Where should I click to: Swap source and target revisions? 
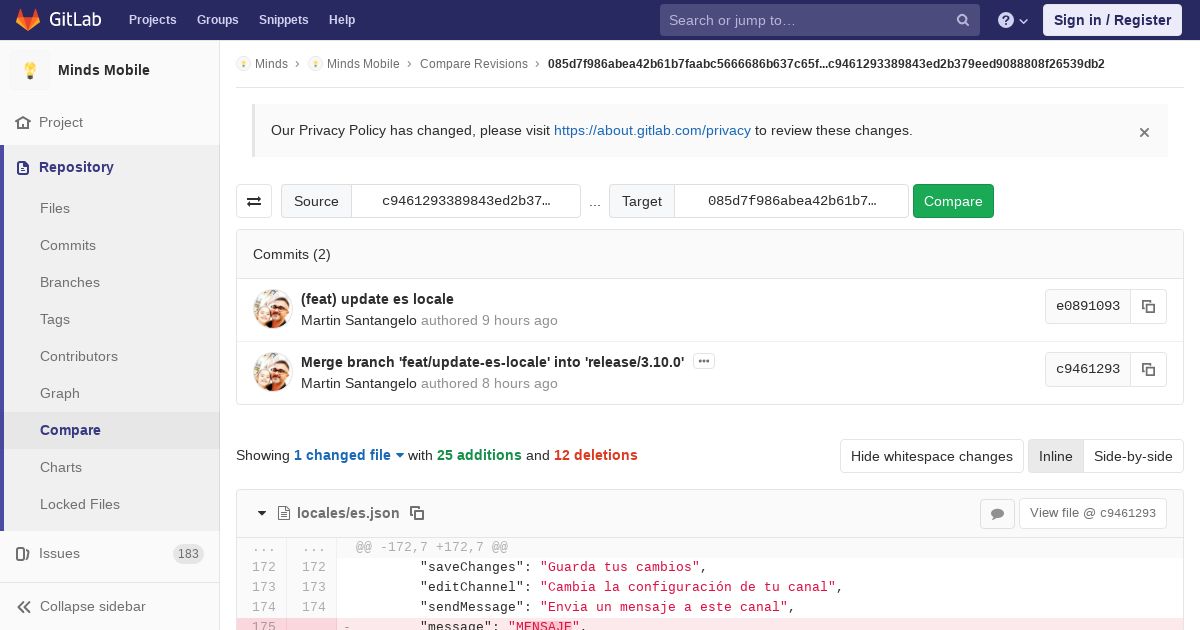[x=254, y=201]
